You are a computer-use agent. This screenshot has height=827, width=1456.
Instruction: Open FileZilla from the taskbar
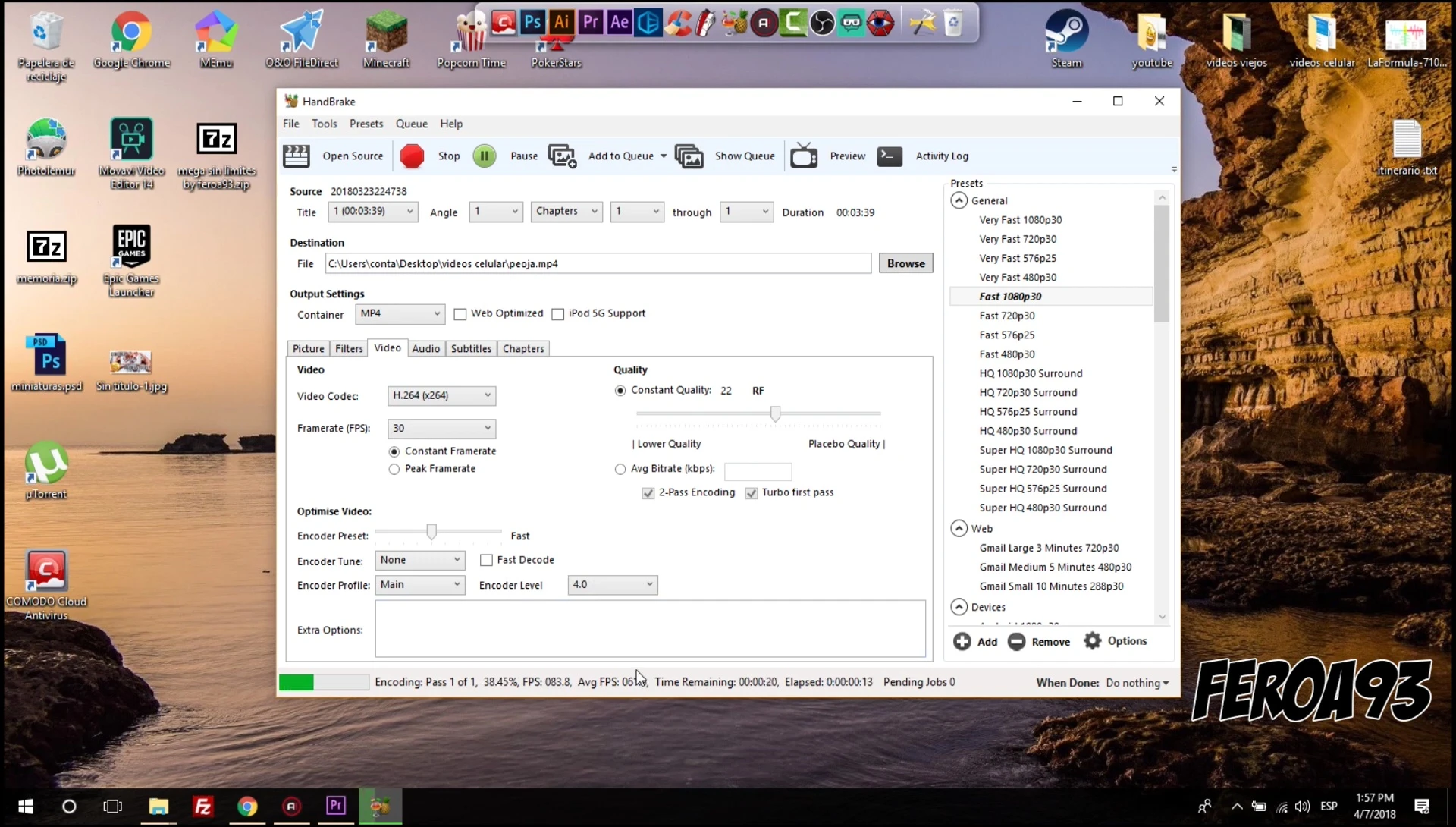coord(202,806)
